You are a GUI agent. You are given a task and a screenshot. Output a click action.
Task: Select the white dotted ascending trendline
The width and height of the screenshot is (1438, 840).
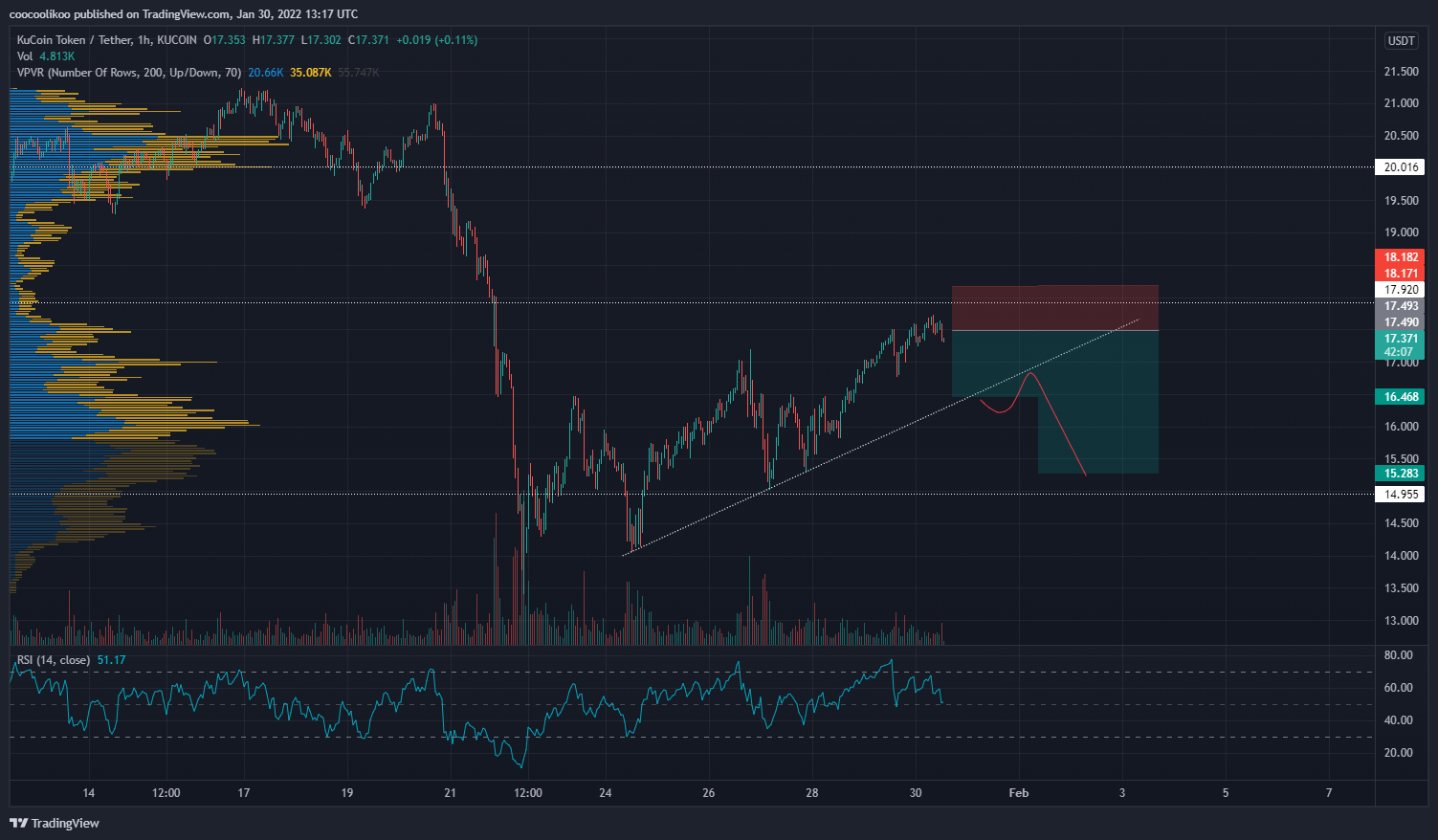click(880, 436)
